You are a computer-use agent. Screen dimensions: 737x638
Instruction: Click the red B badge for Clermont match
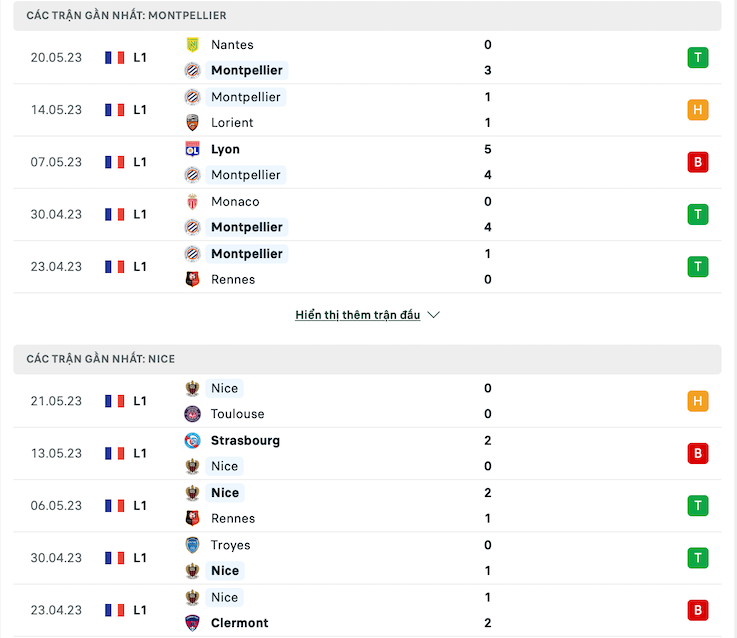698,610
